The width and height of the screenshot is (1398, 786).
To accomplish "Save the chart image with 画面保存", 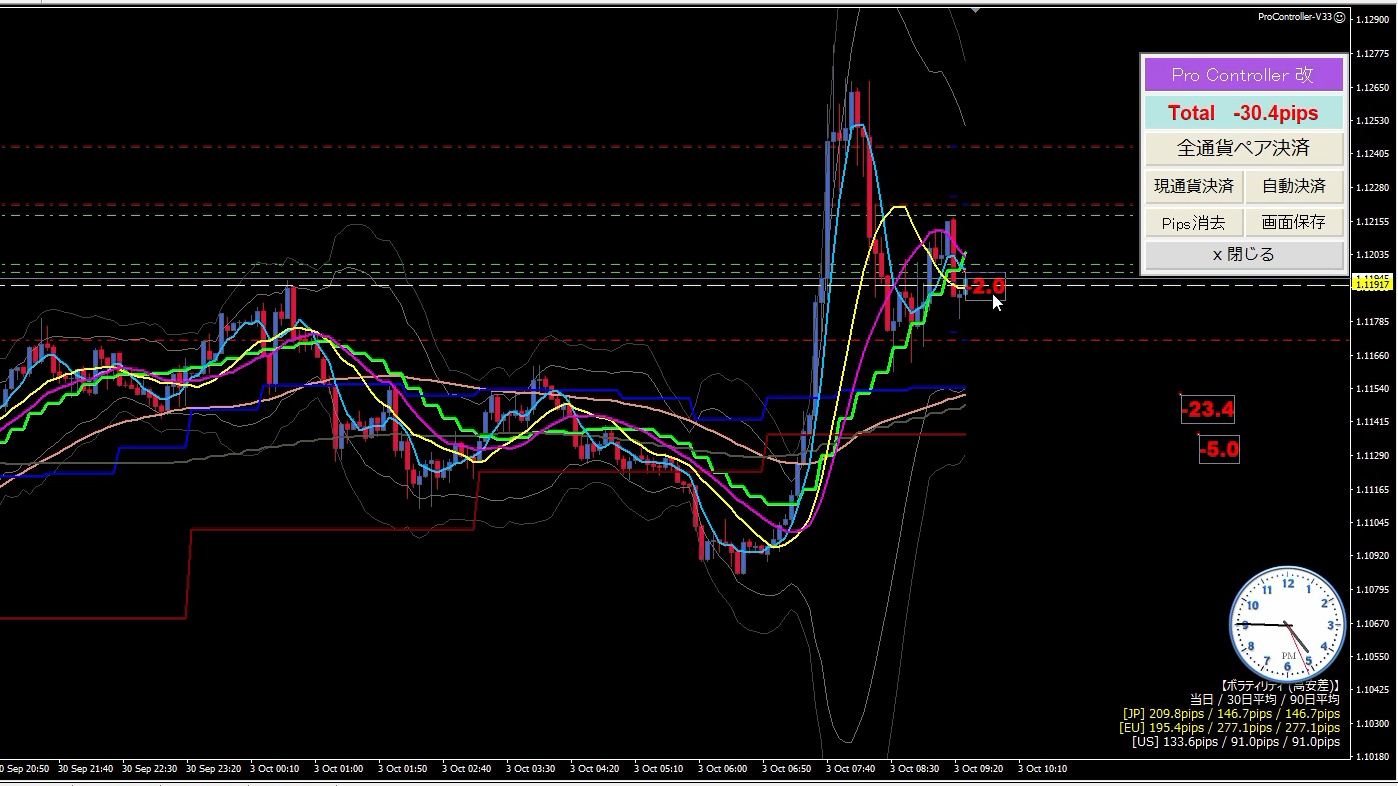I will tap(1294, 222).
